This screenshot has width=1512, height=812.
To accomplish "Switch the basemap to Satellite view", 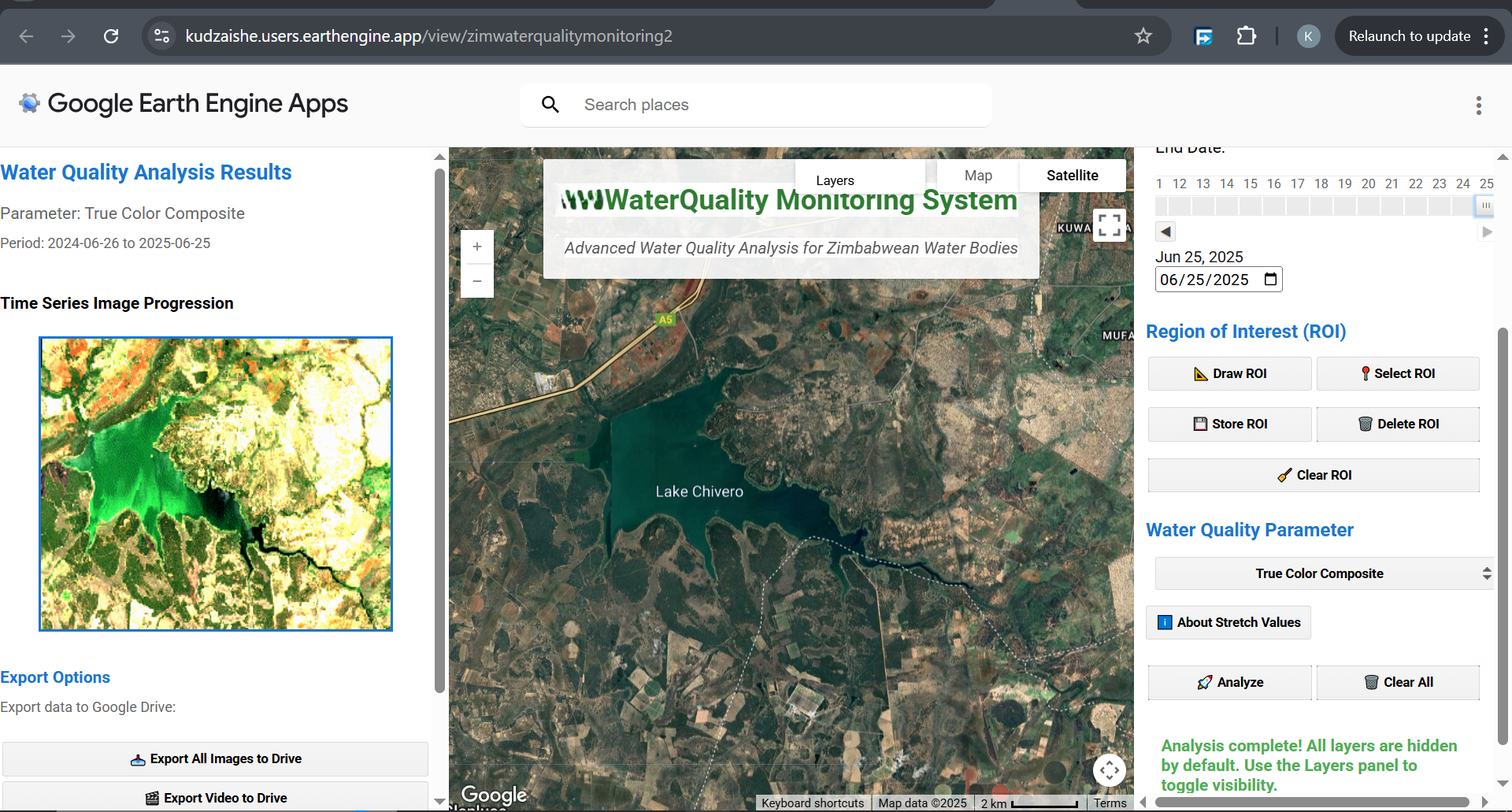I will coord(1072,176).
